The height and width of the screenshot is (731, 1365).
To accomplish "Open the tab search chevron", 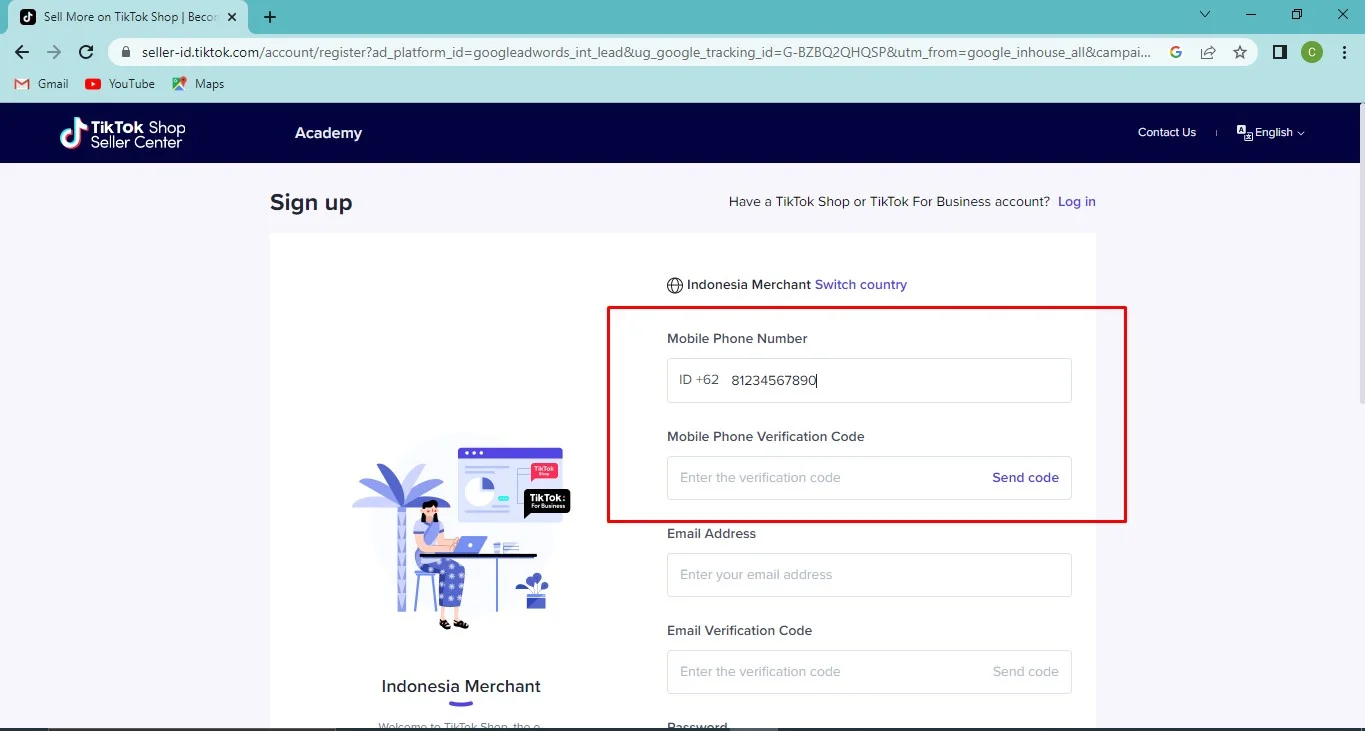I will point(1205,14).
